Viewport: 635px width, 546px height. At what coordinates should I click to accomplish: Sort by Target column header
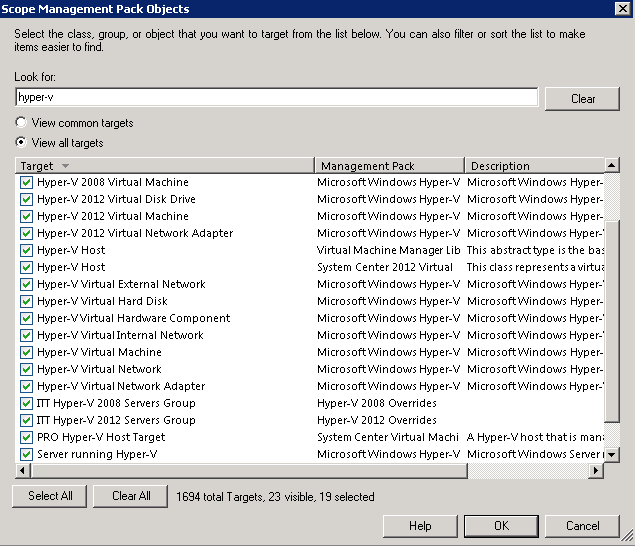165,166
